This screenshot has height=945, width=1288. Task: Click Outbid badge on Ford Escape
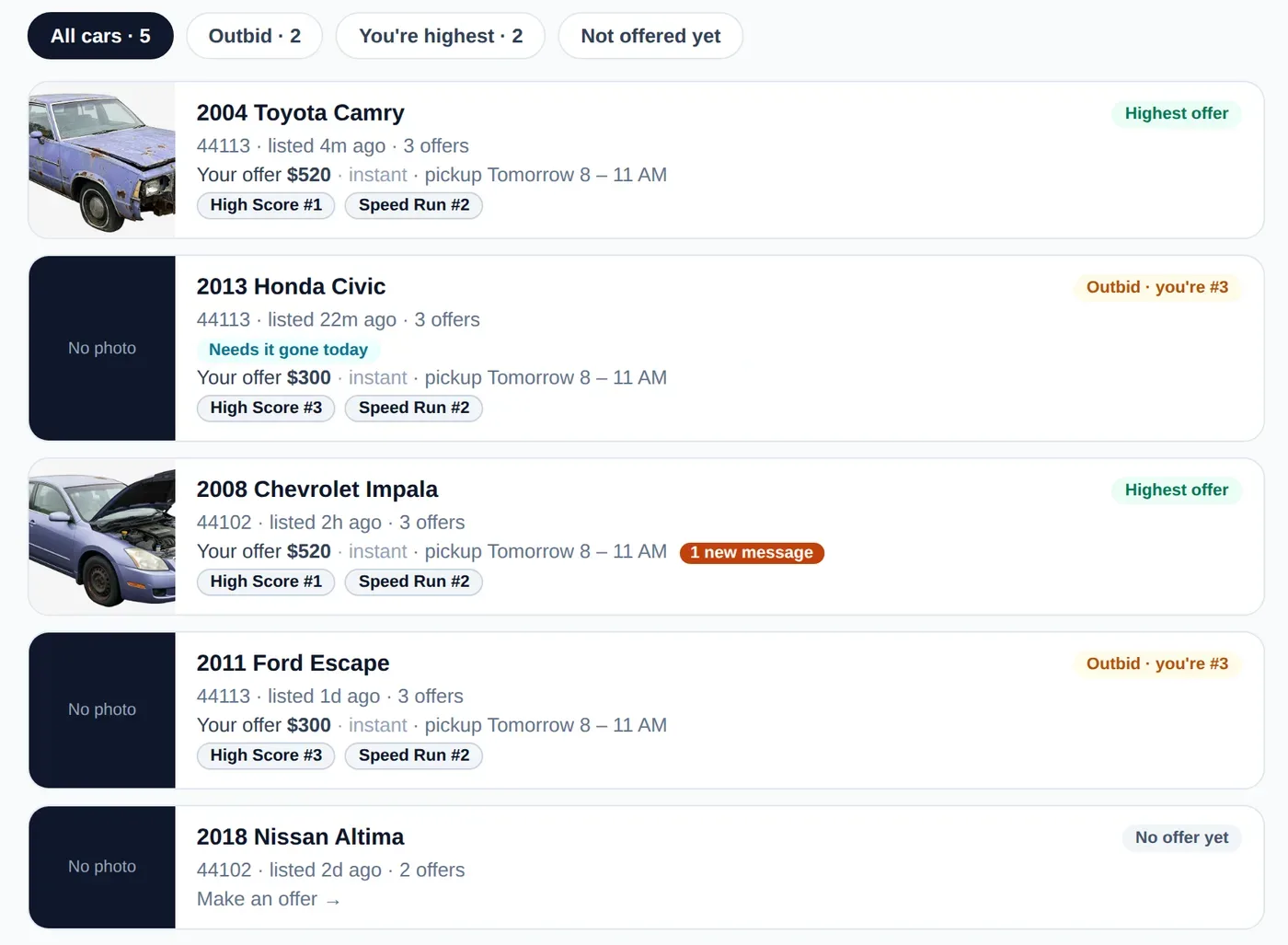(1157, 663)
